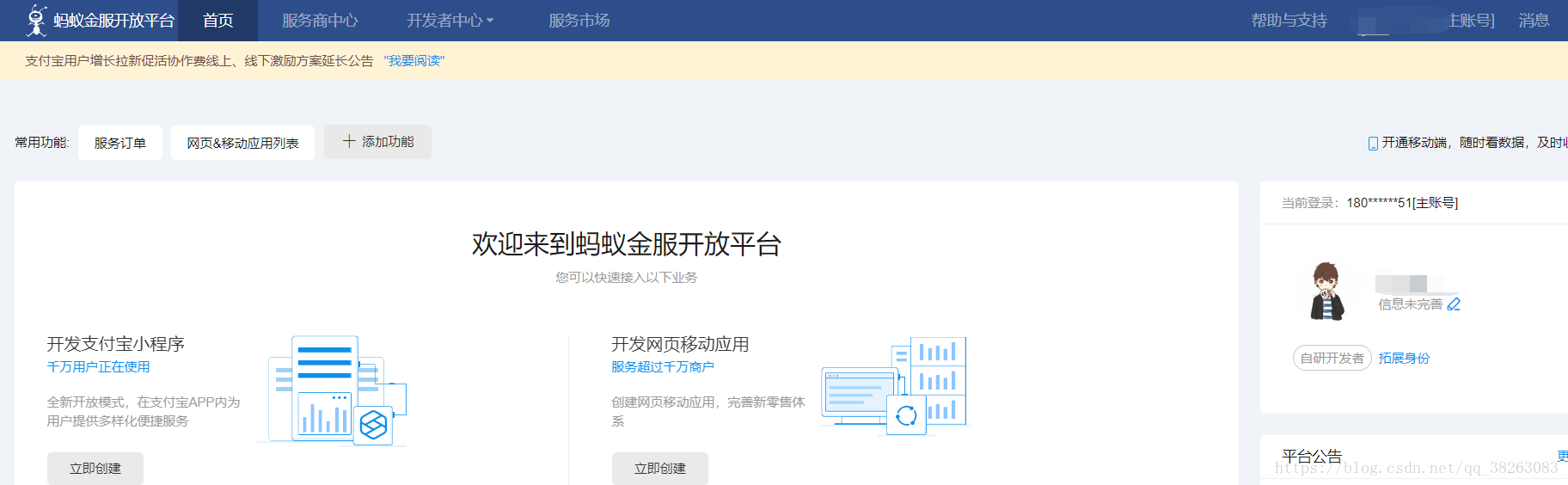Click the announcement text about 支付宝用户增长拉新
Image resolution: width=1568 pixels, height=485 pixels.
[x=199, y=61]
